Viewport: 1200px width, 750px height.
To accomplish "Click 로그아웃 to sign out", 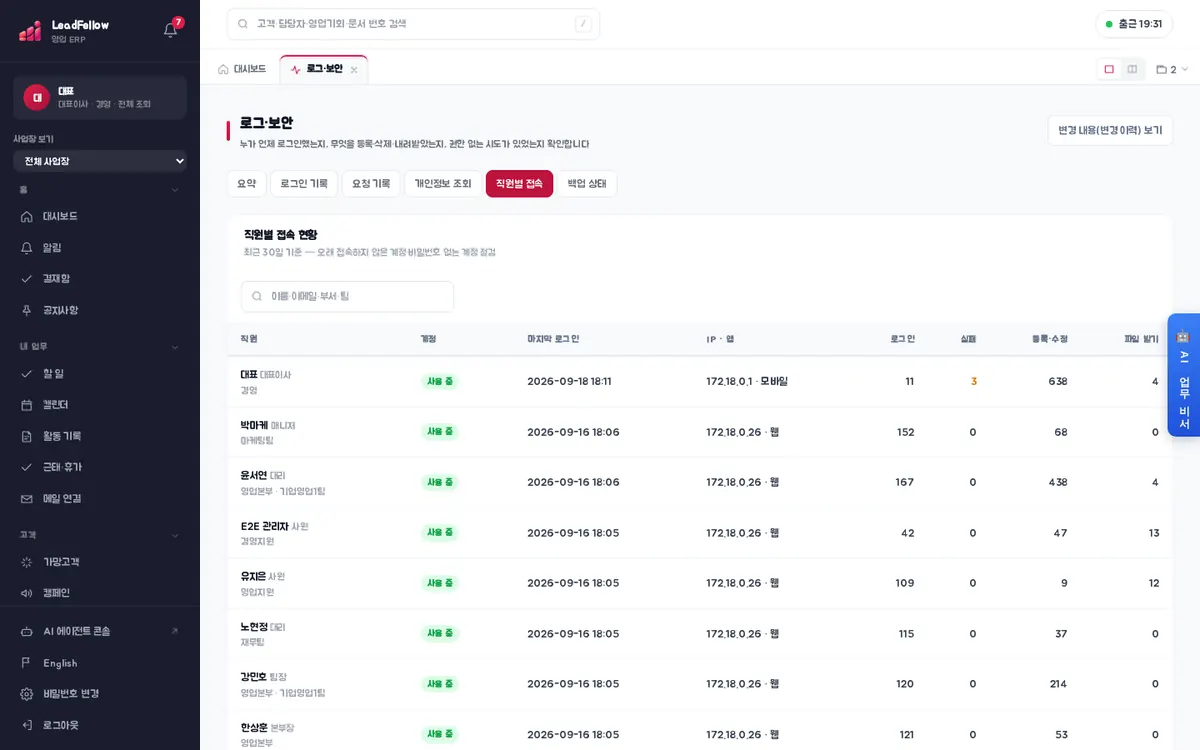I will coord(100,725).
